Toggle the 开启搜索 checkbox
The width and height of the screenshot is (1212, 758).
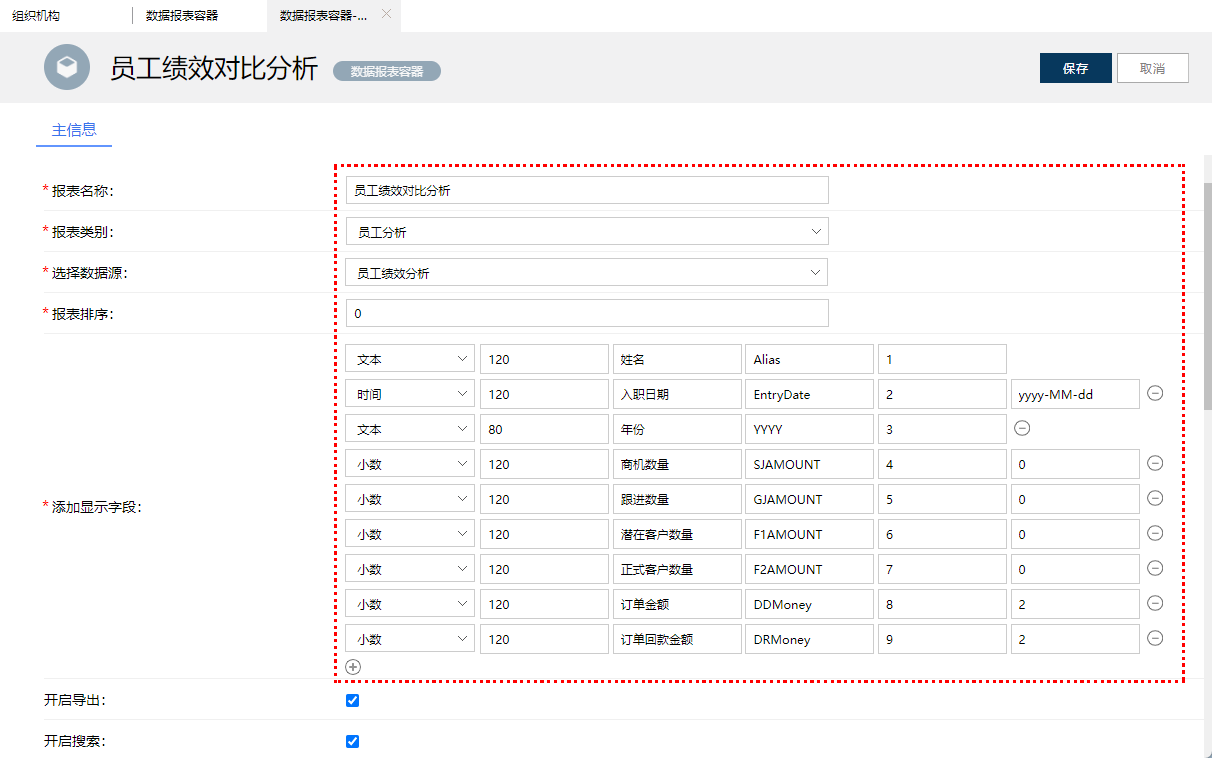351,741
